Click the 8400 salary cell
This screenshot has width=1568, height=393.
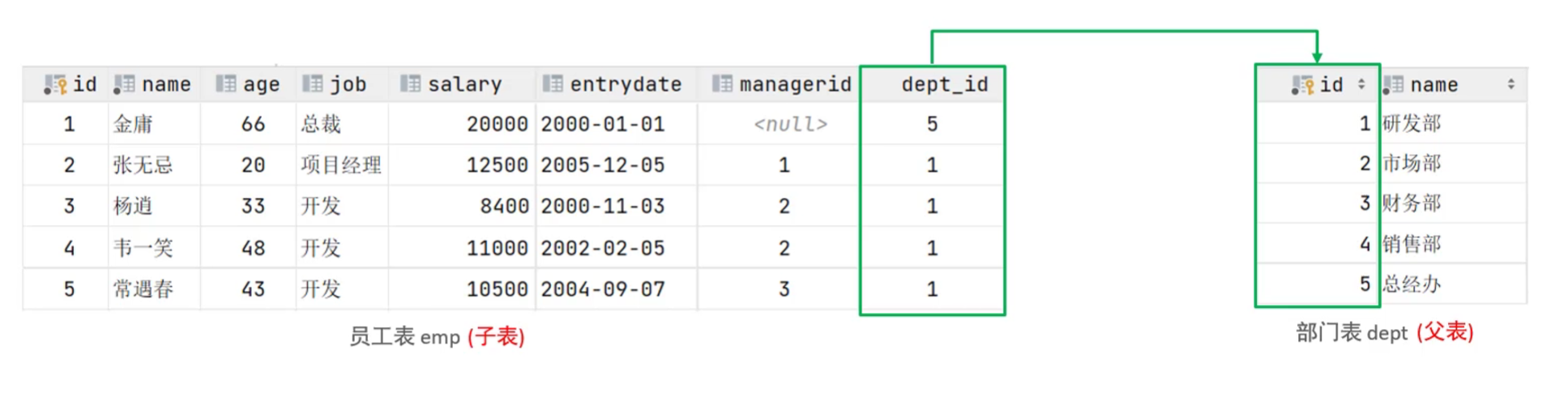click(504, 207)
